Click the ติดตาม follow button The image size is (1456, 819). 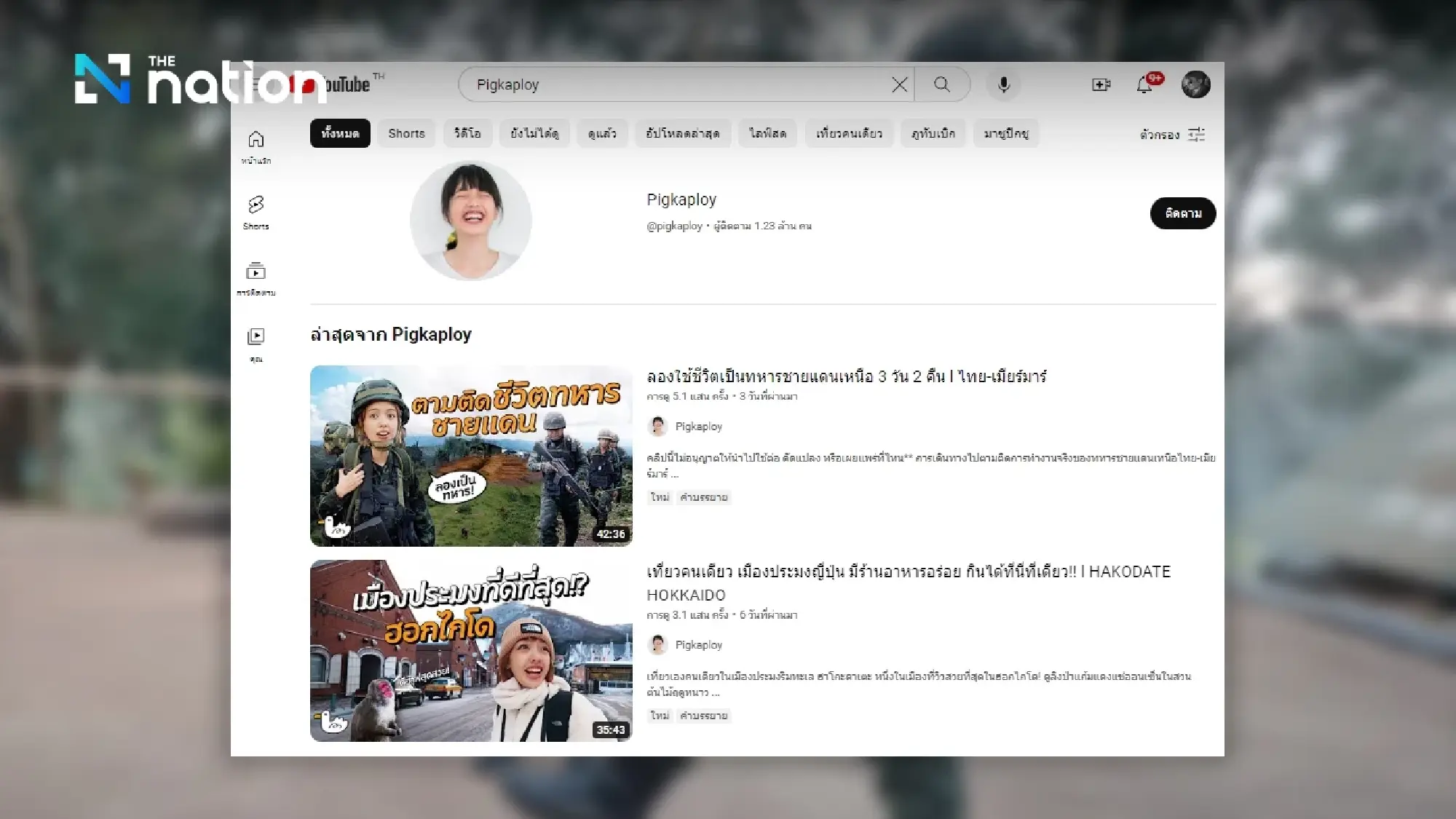1183,213
